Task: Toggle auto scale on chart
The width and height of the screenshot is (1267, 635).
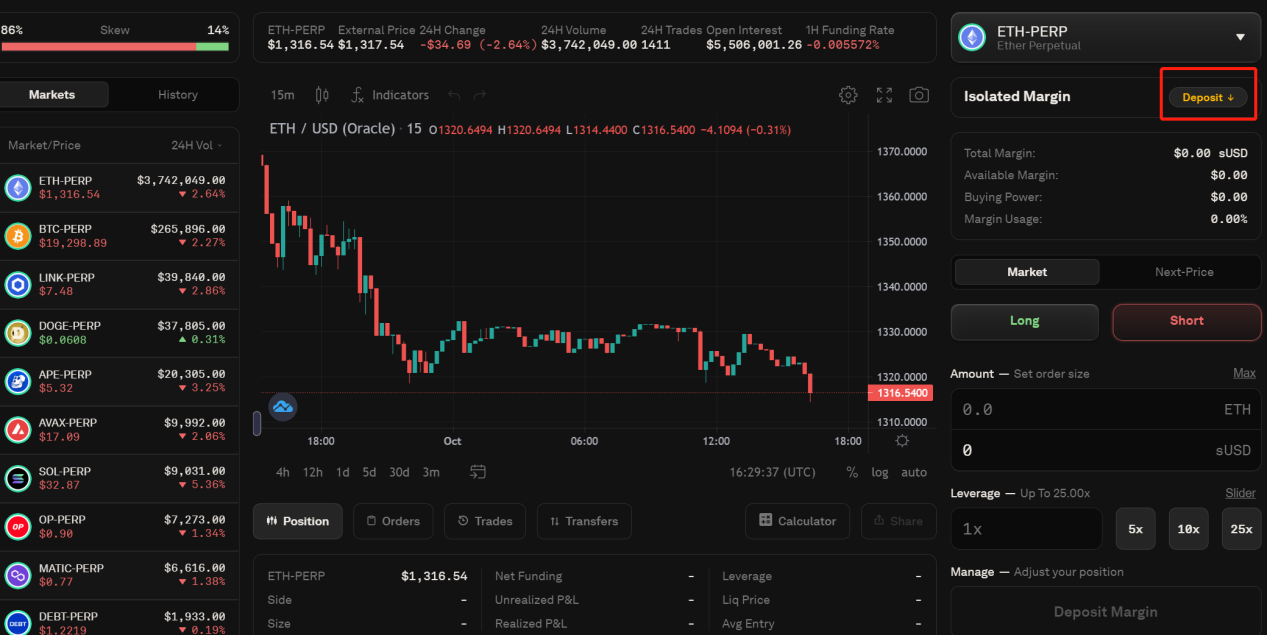Action: click(913, 472)
